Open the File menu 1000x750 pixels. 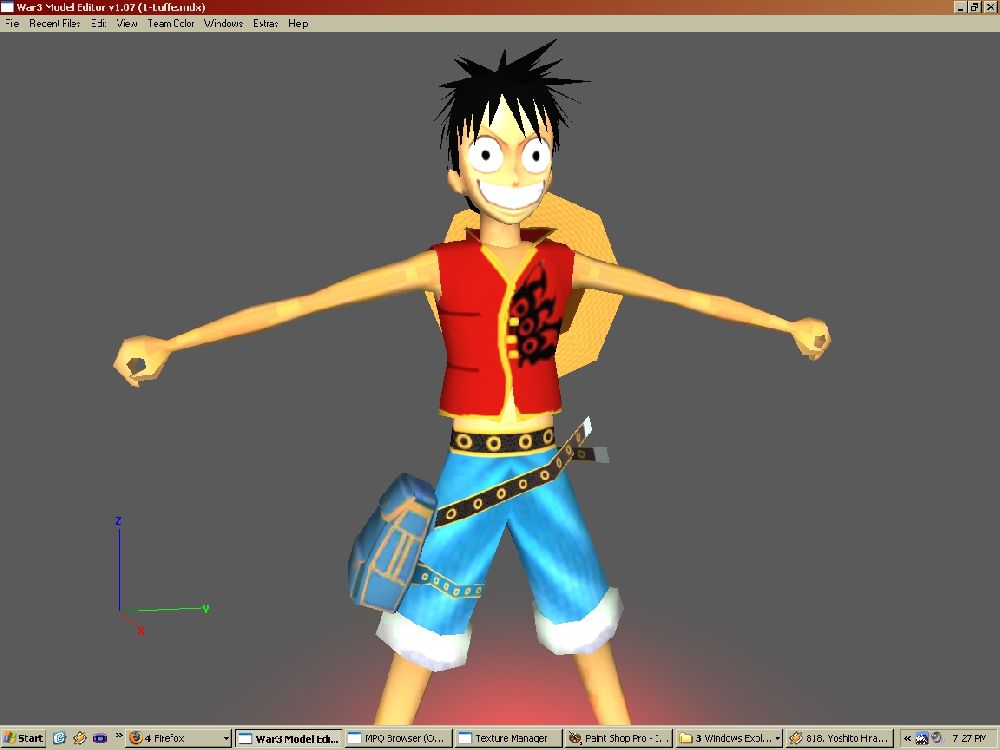12,24
